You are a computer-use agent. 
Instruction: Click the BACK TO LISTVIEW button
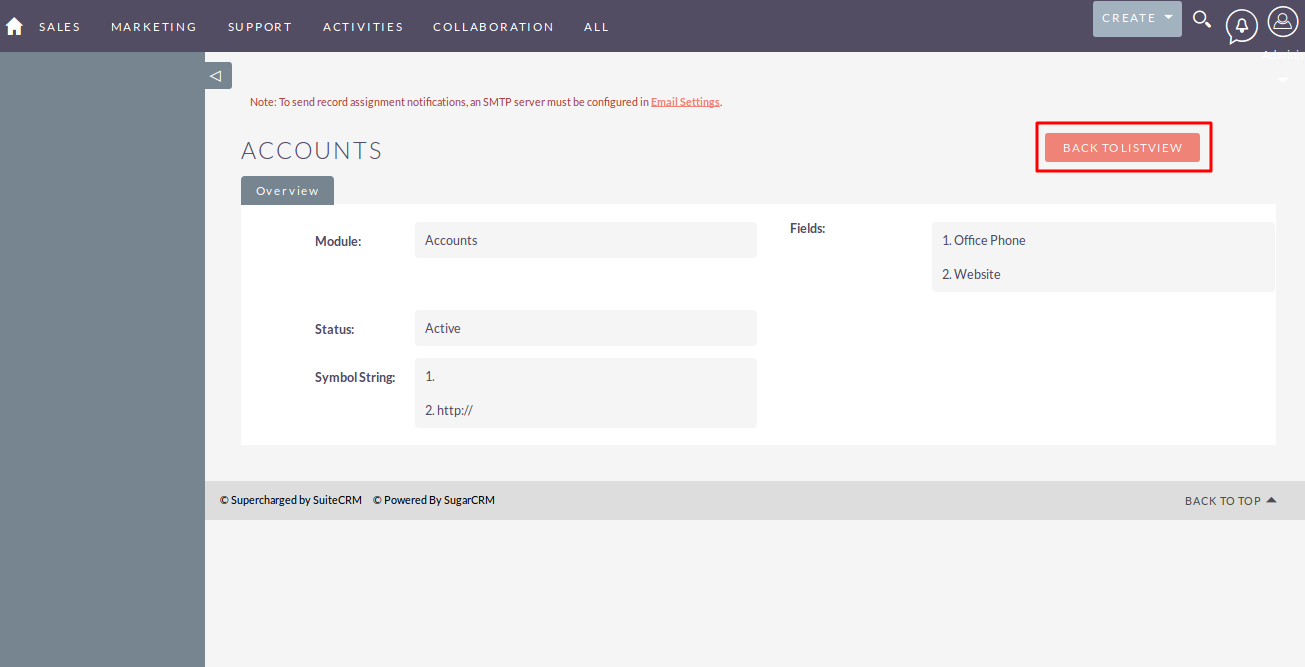point(1122,147)
